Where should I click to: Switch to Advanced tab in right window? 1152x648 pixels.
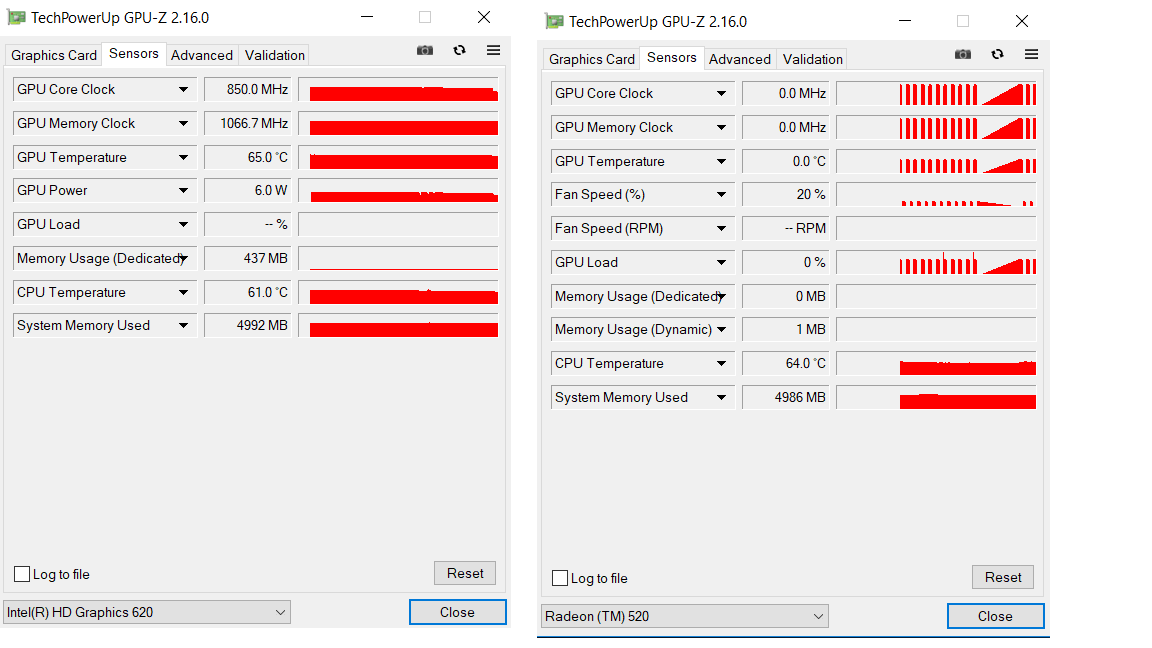coord(740,60)
